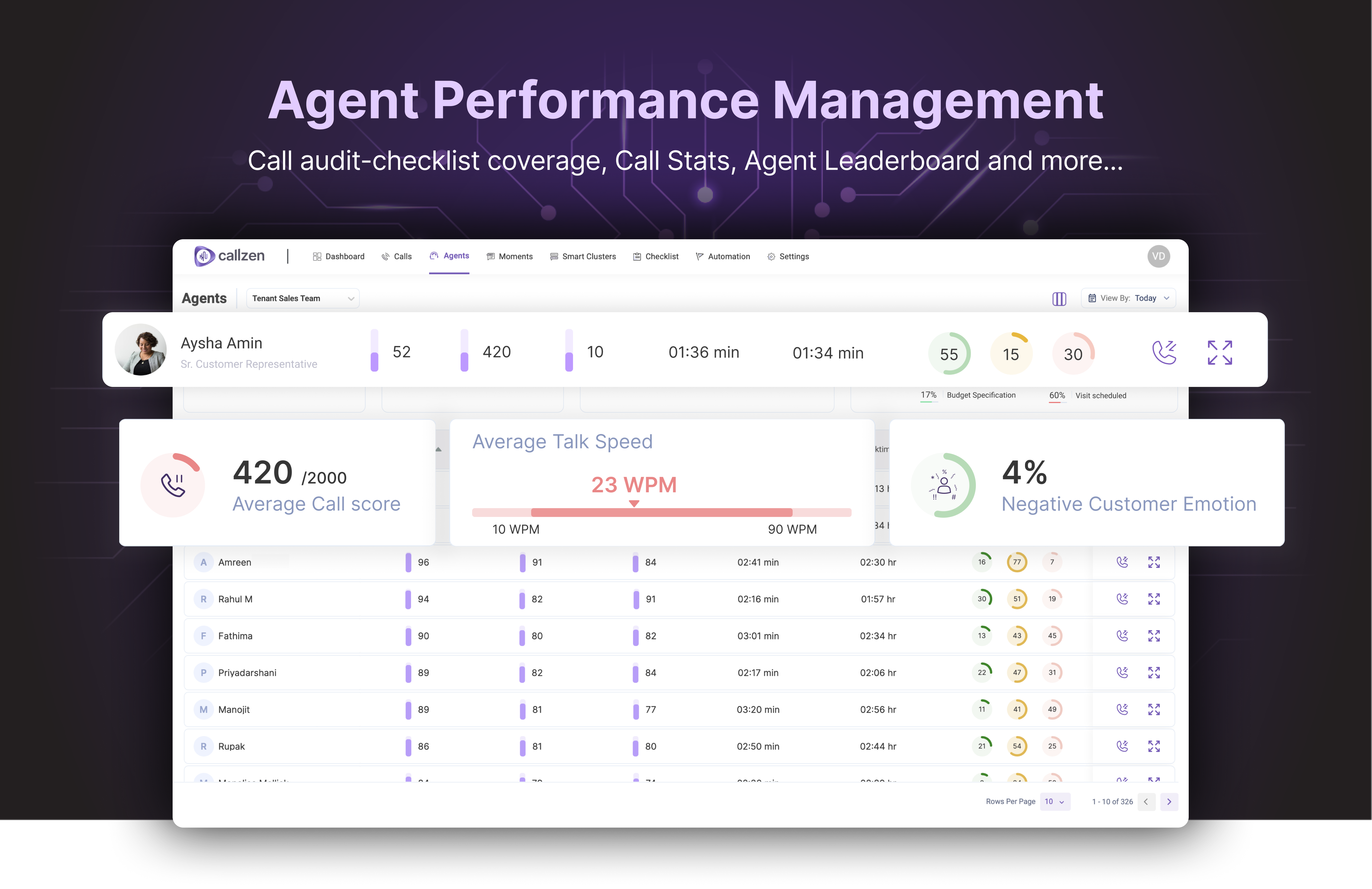
Task: Click Amreen's A avatar
Action: pyautogui.click(x=204, y=562)
